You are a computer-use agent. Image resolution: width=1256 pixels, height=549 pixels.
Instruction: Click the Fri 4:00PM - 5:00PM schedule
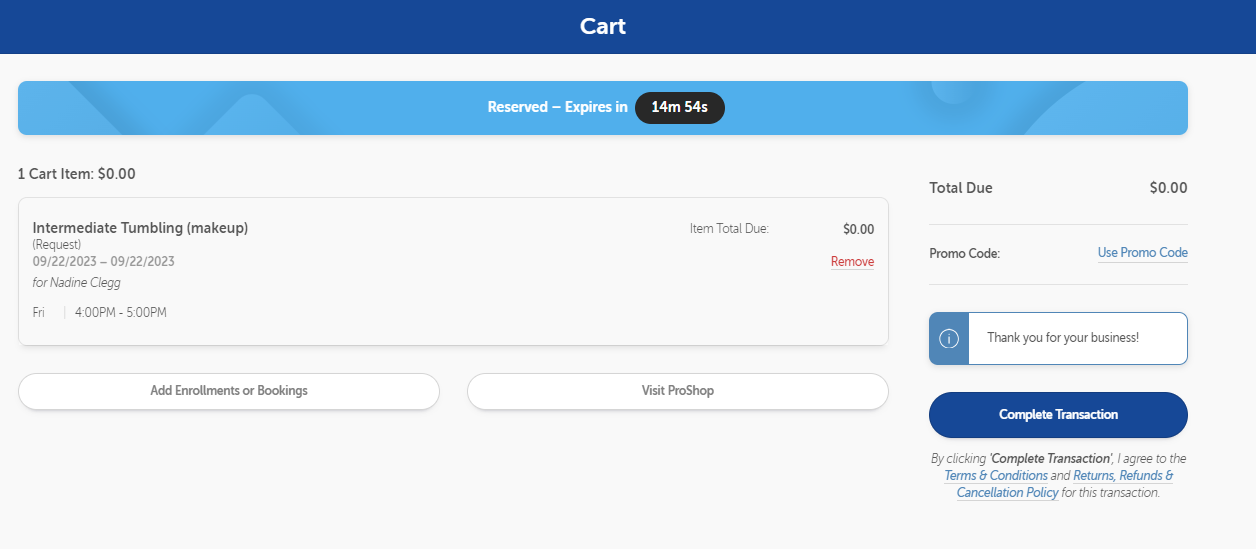[100, 313]
